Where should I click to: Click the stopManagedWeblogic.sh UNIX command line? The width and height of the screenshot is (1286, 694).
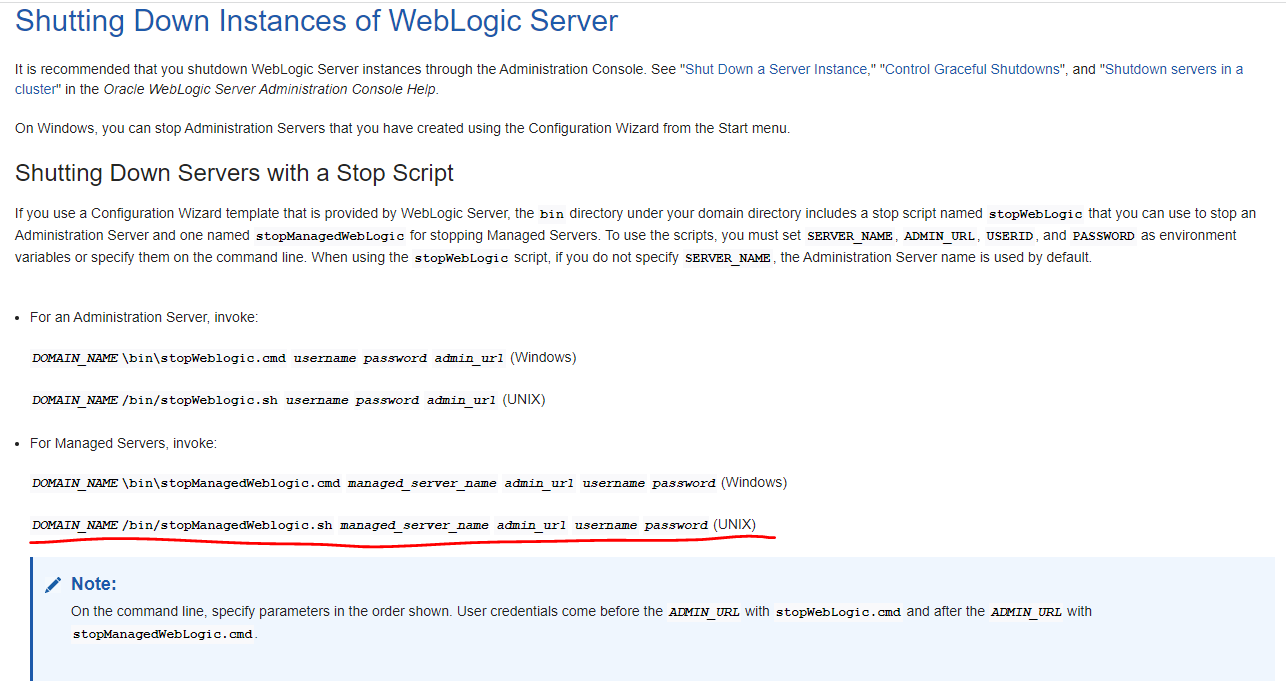[394, 525]
